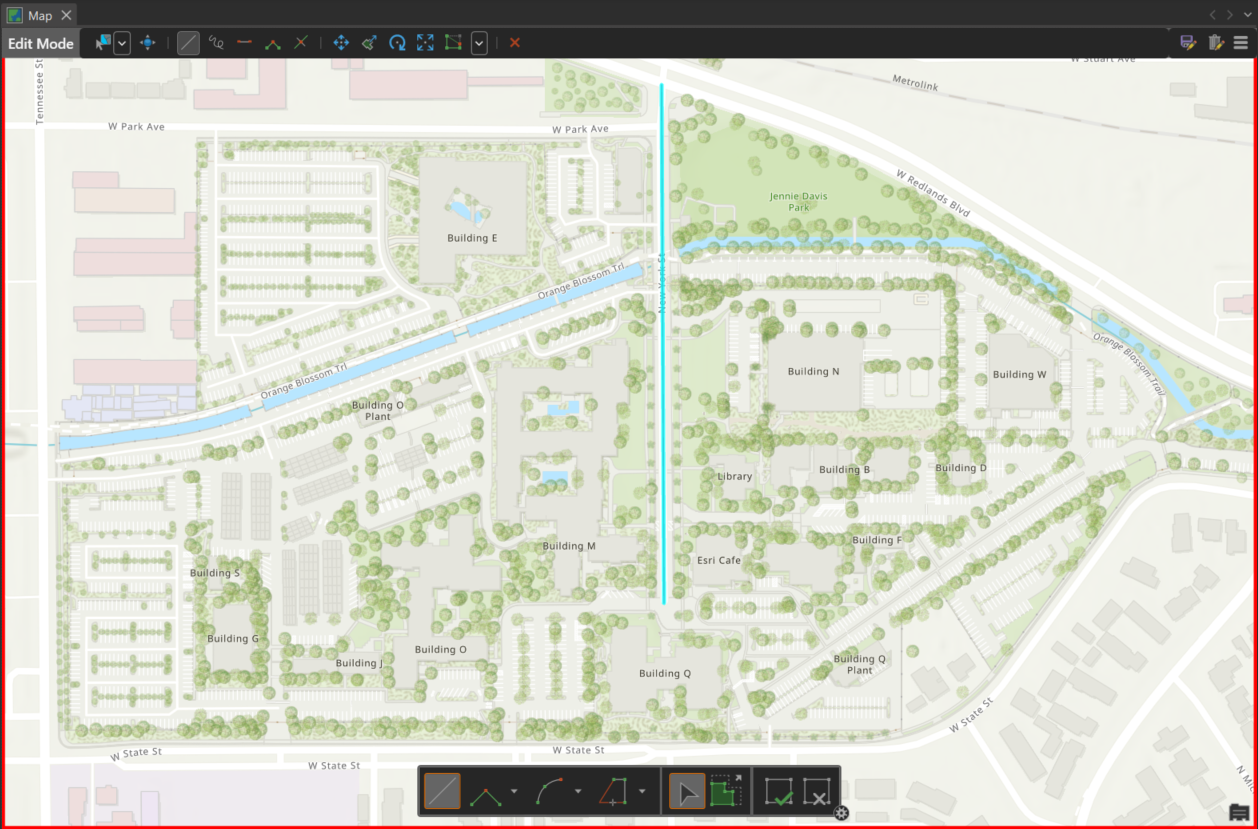Click the green-red crossed lines tool
1258x829 pixels.
300,43
